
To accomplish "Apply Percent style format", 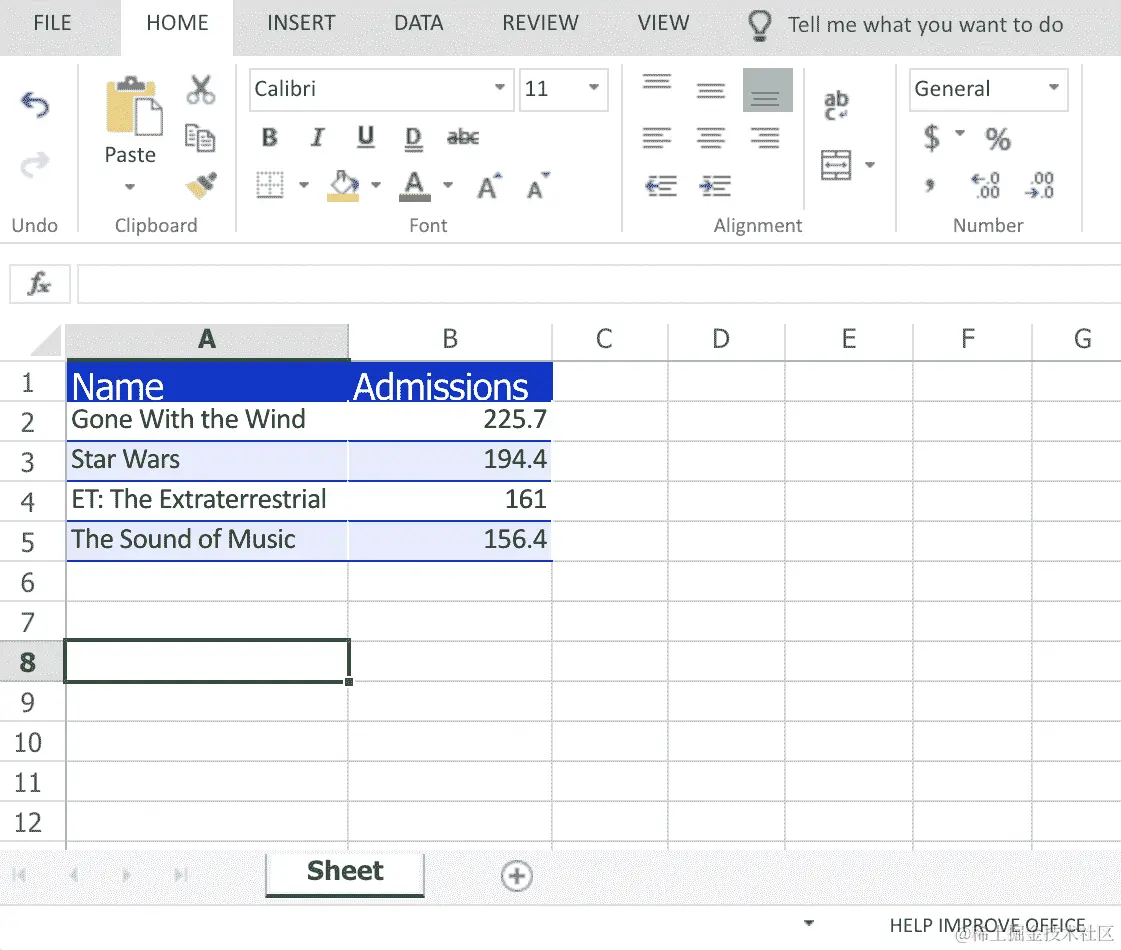I will click(998, 139).
